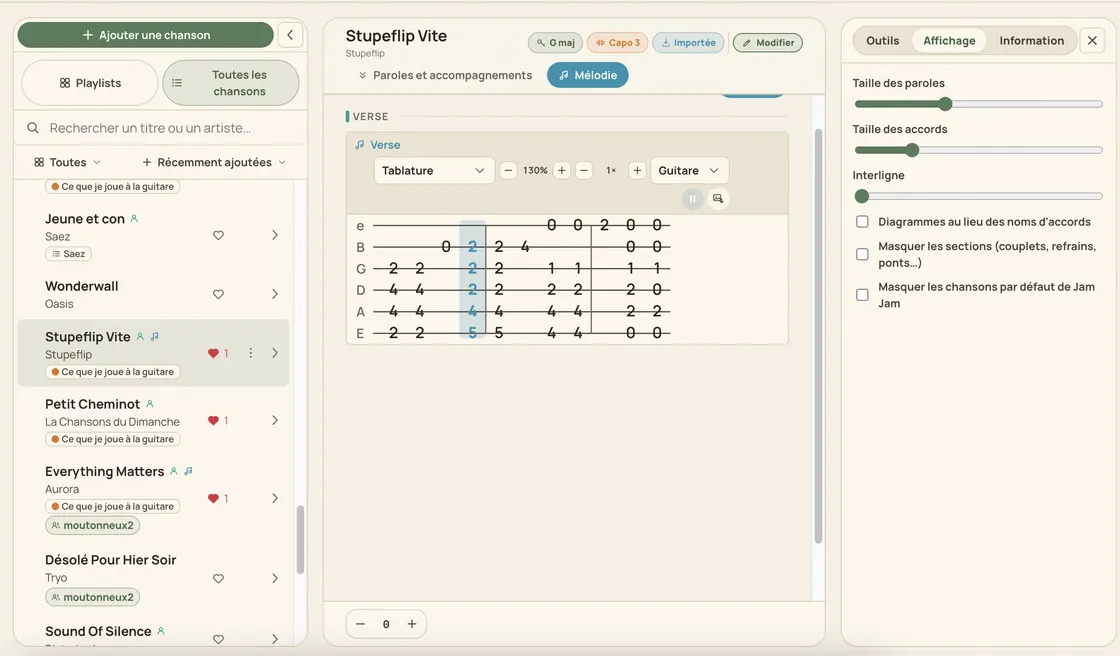Check Masquer les sections option
Image resolution: width=1120 pixels, height=656 pixels.
[862, 254]
